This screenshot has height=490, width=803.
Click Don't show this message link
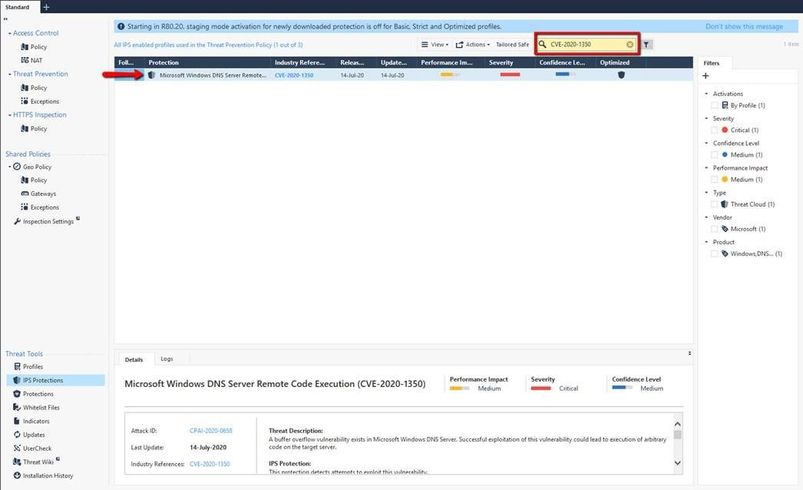click(x=744, y=26)
